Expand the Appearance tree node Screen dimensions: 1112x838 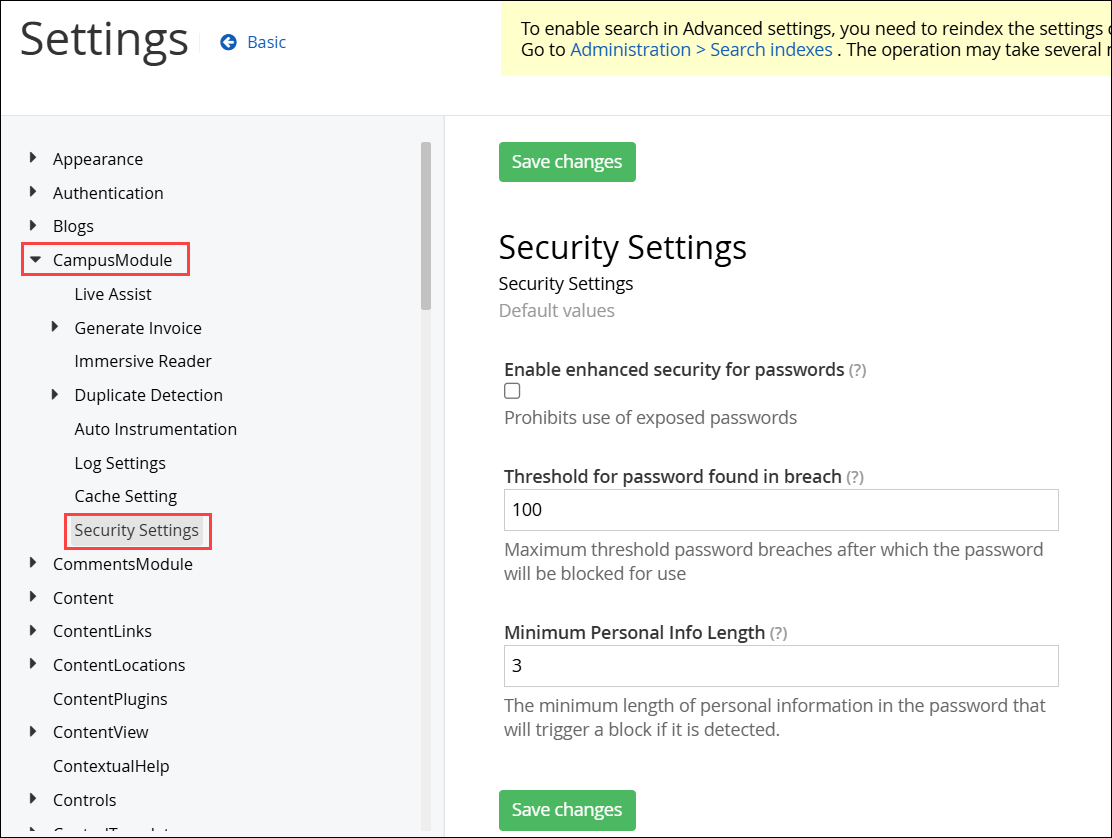click(x=33, y=158)
